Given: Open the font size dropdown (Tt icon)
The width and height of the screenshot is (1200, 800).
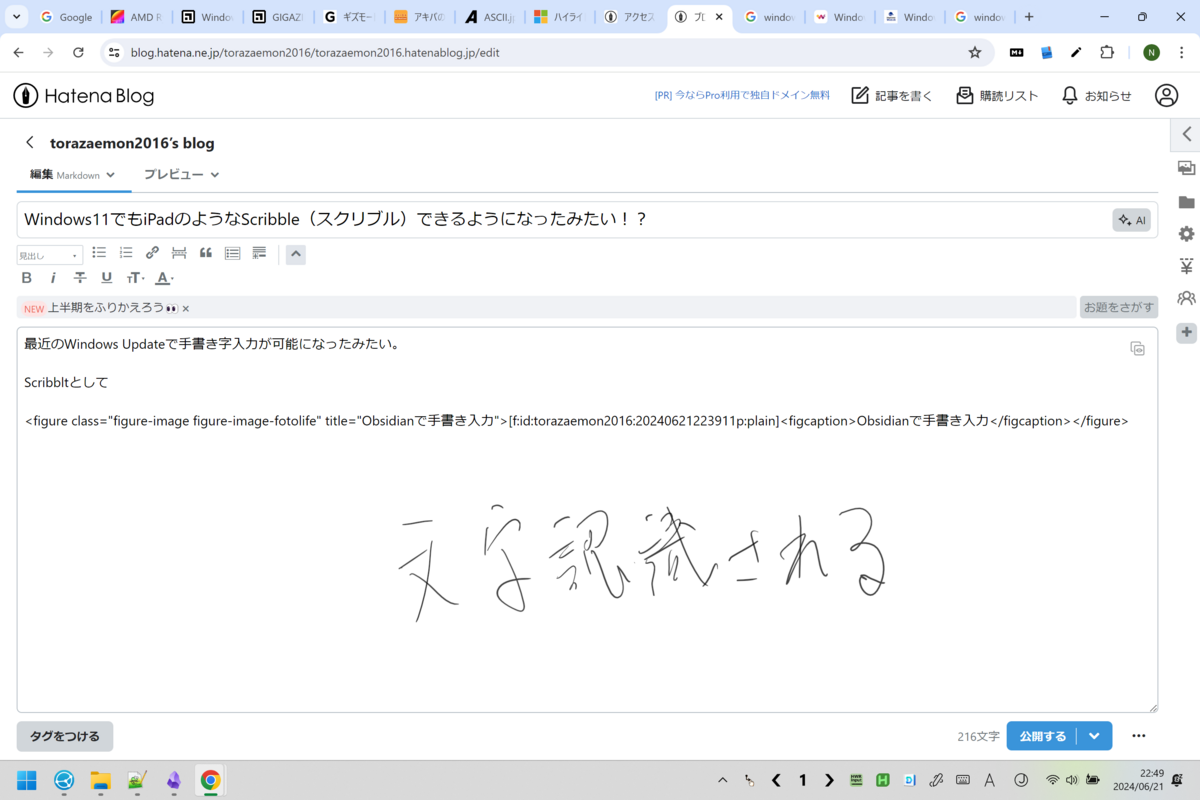Looking at the screenshot, I should [135, 278].
